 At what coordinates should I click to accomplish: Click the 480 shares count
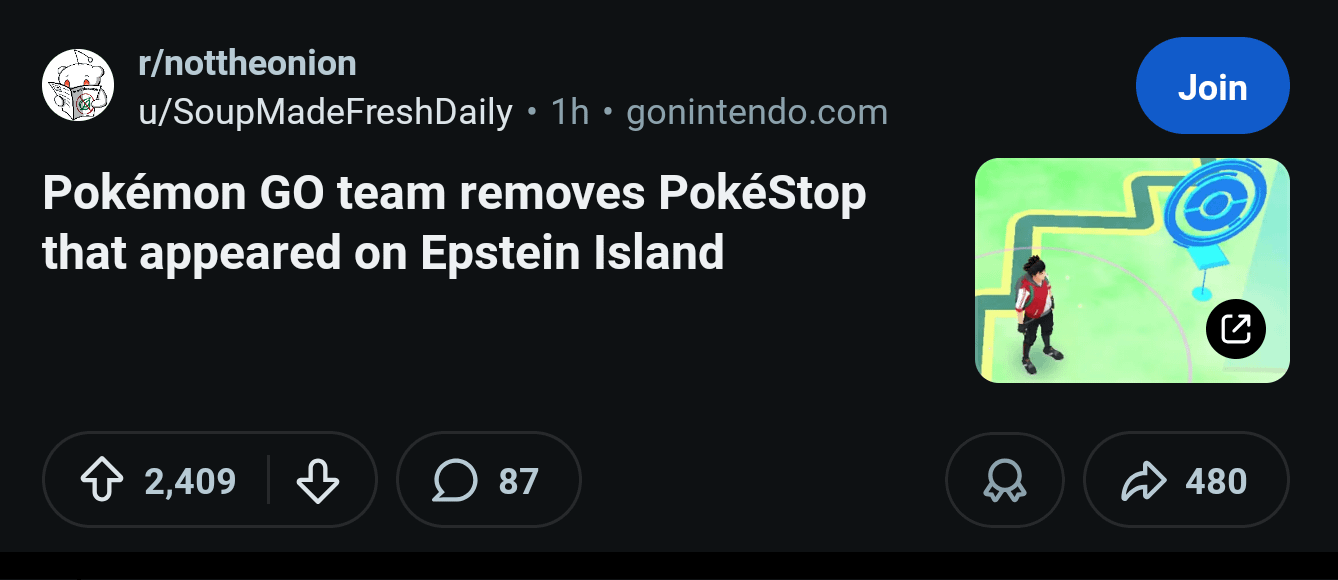point(1216,482)
